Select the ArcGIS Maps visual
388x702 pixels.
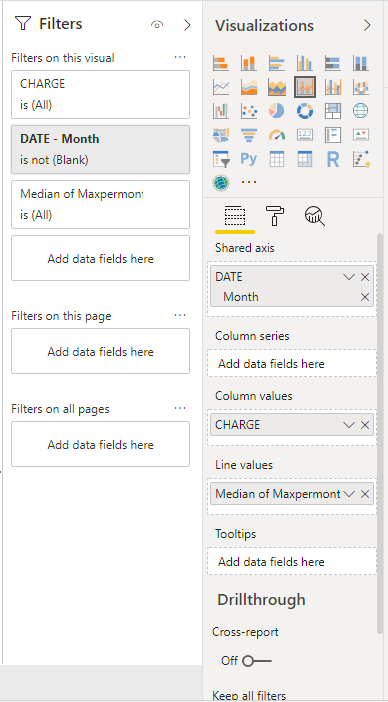[221, 182]
